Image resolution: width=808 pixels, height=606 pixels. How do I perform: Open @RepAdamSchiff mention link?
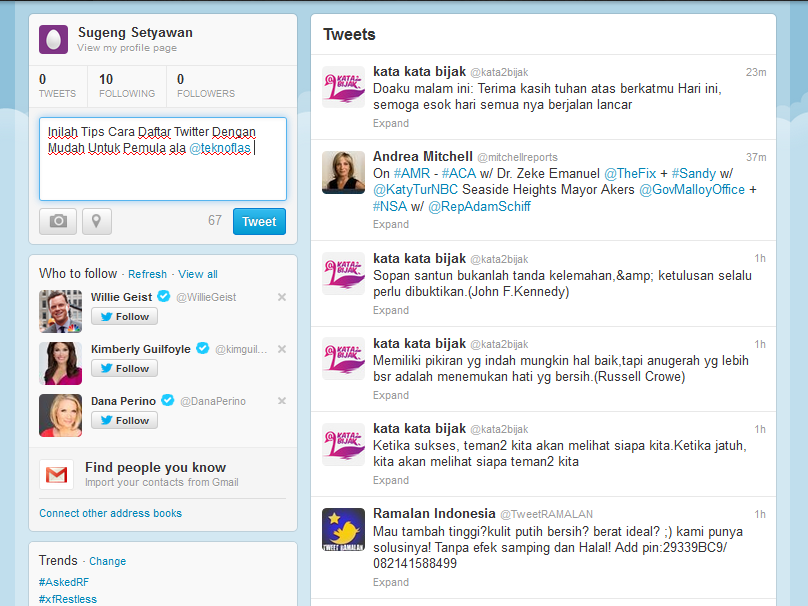(x=479, y=206)
